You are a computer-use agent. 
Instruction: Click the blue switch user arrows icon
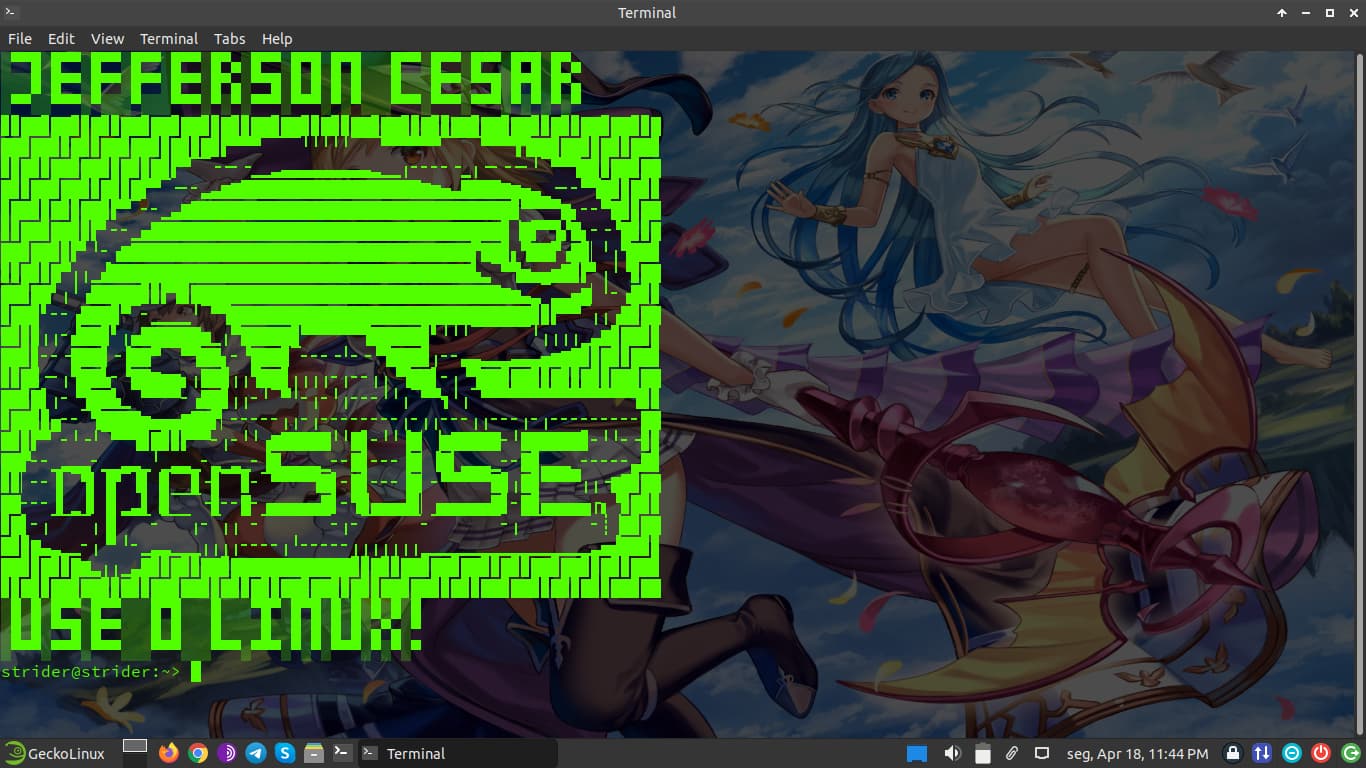click(1262, 753)
